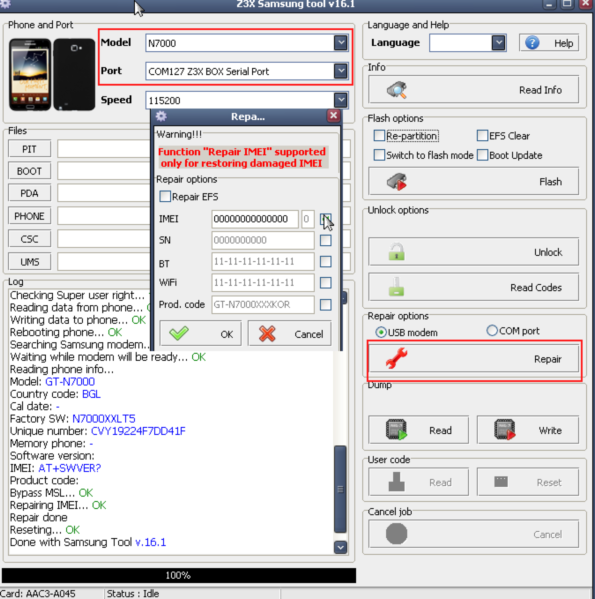Click the log scroll down arrow

340,547
